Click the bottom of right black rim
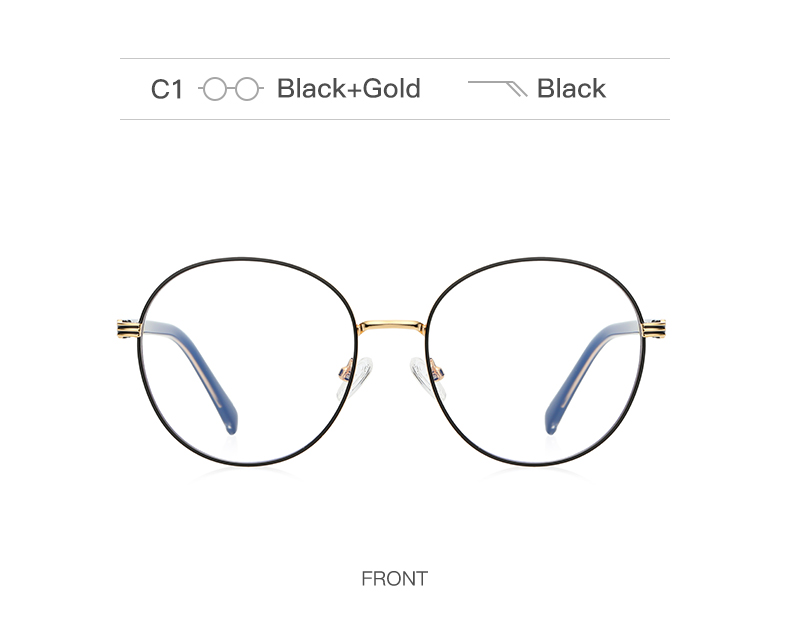Screen dimensions: 790x628 tap(537, 462)
